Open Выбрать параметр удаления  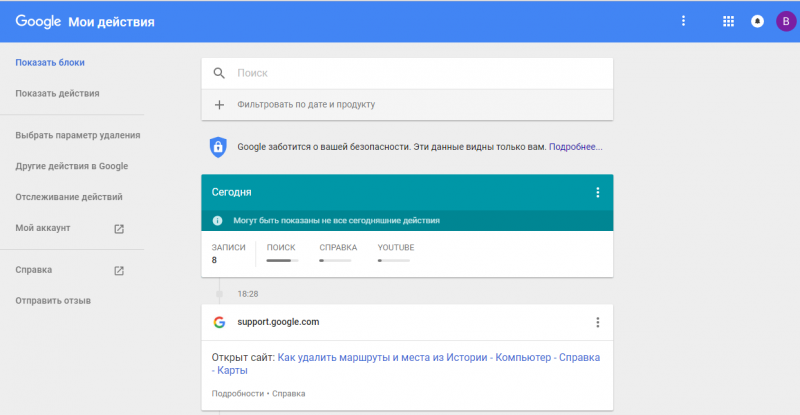[78, 135]
